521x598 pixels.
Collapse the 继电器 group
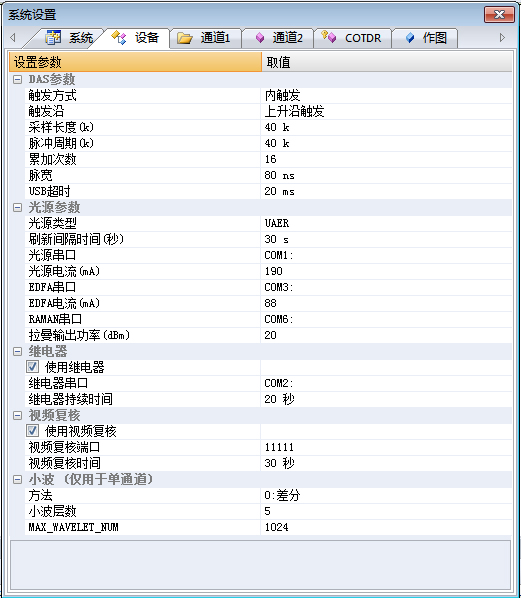coord(18,351)
